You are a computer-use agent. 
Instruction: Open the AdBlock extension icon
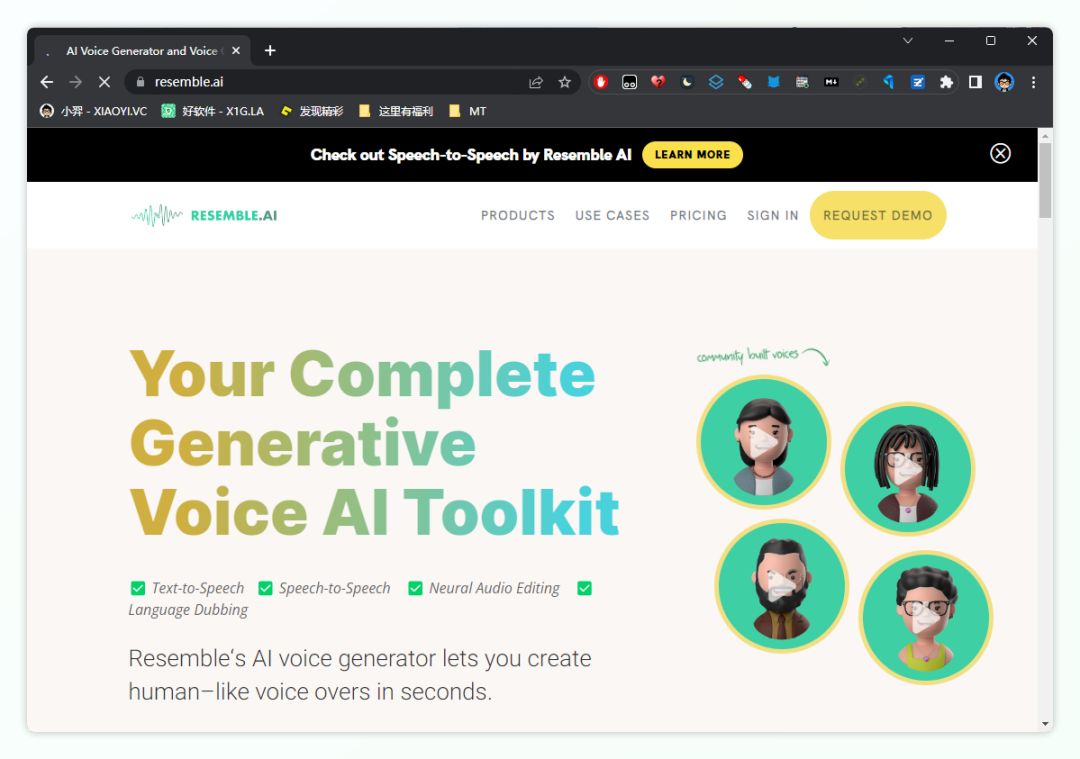(x=600, y=82)
